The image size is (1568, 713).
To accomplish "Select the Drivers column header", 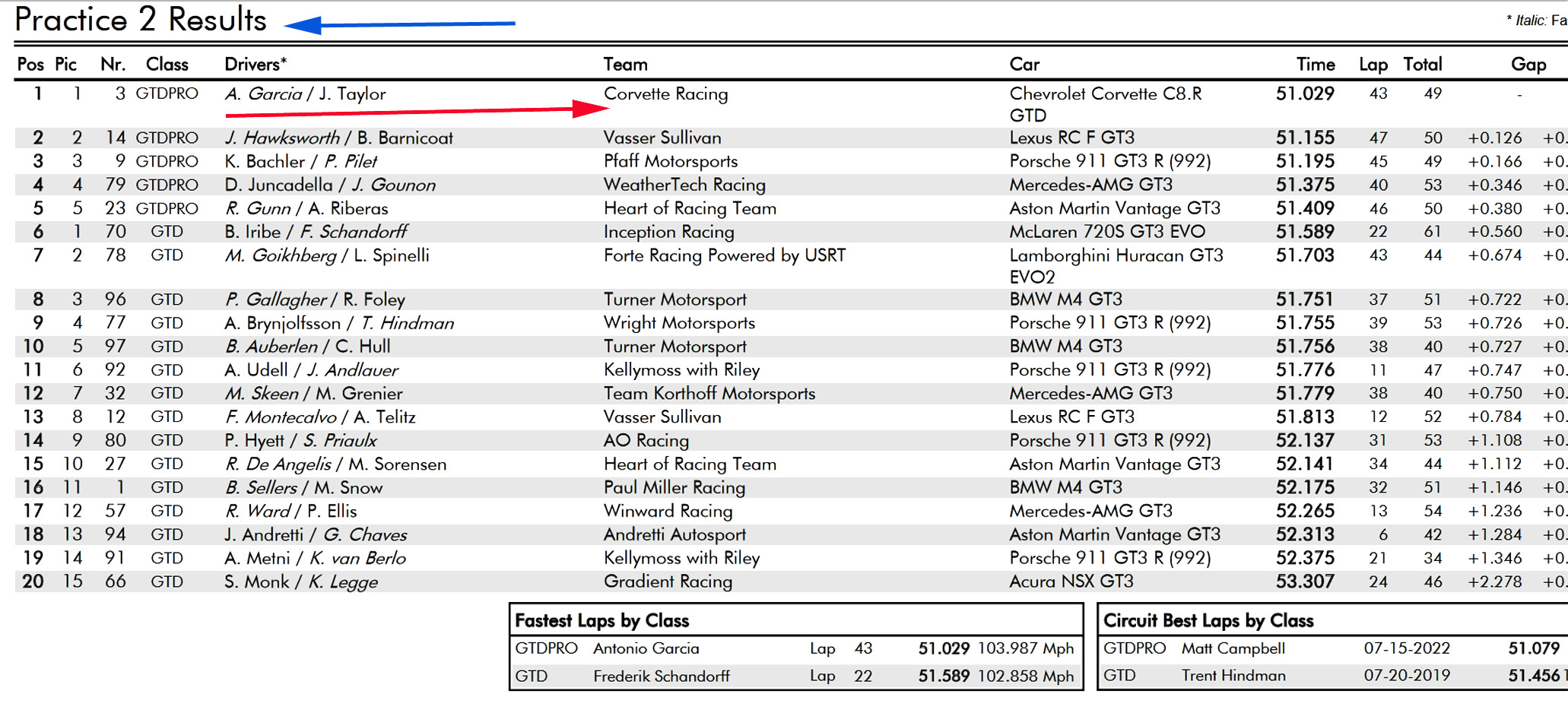I will point(255,65).
